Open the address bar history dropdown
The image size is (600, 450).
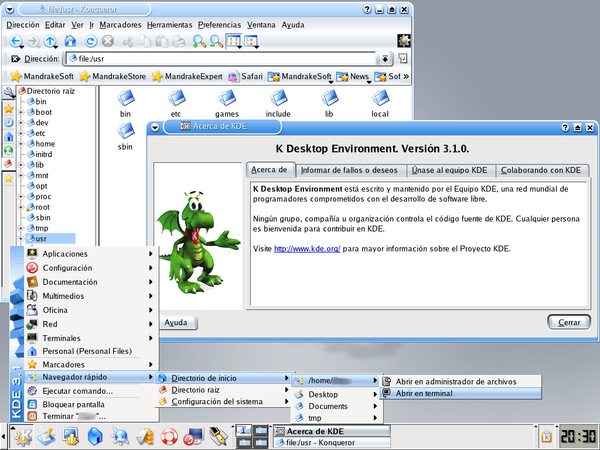pos(385,59)
